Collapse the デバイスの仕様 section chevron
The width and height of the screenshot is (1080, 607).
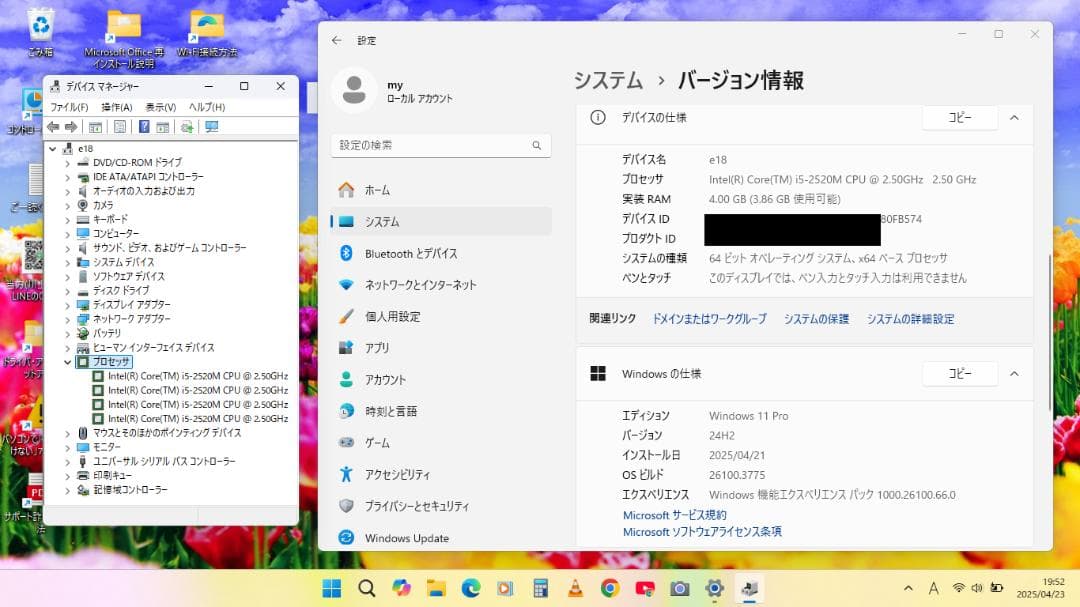(1014, 118)
